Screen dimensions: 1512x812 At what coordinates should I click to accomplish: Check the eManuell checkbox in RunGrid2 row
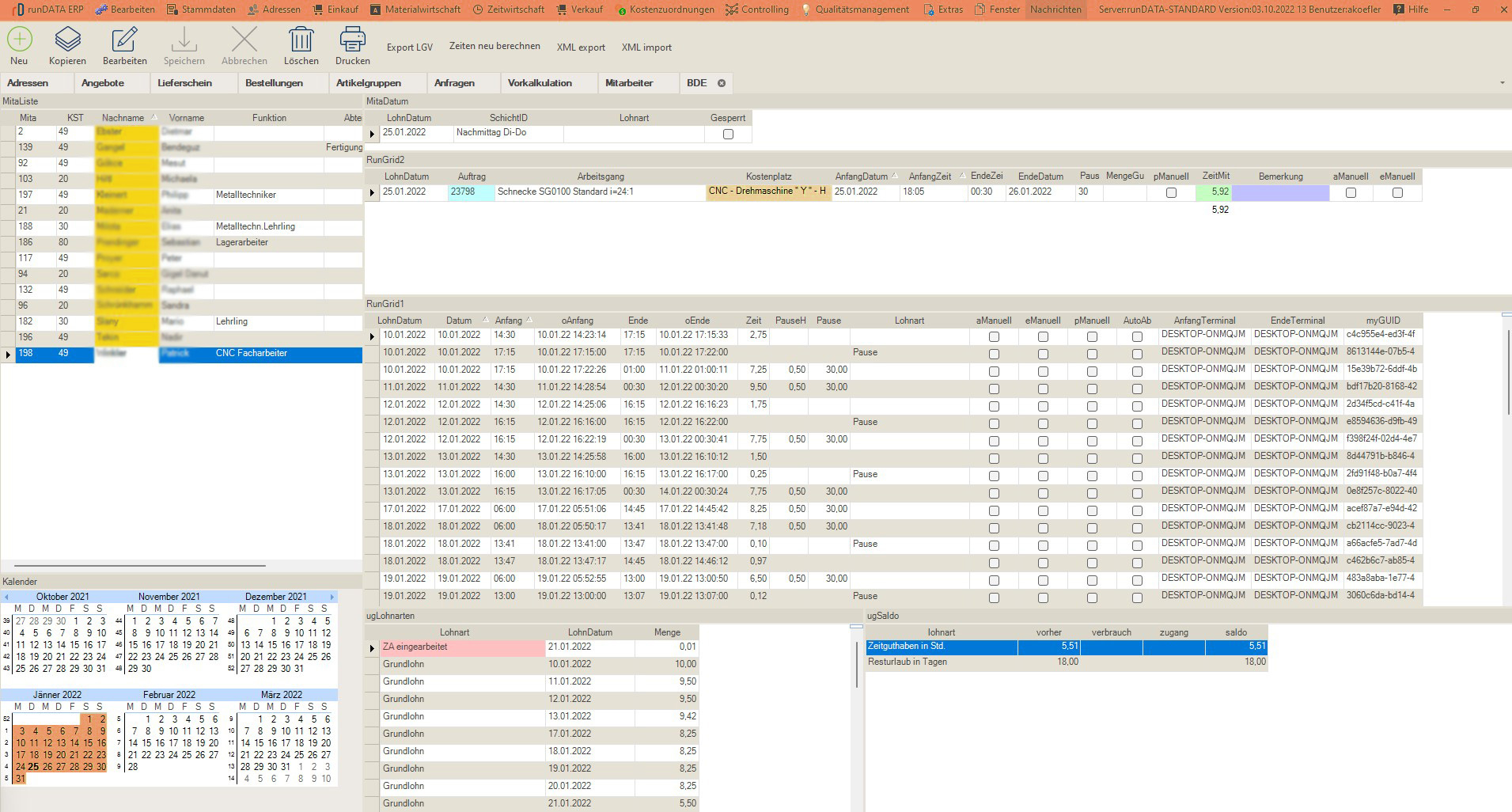(x=1397, y=192)
